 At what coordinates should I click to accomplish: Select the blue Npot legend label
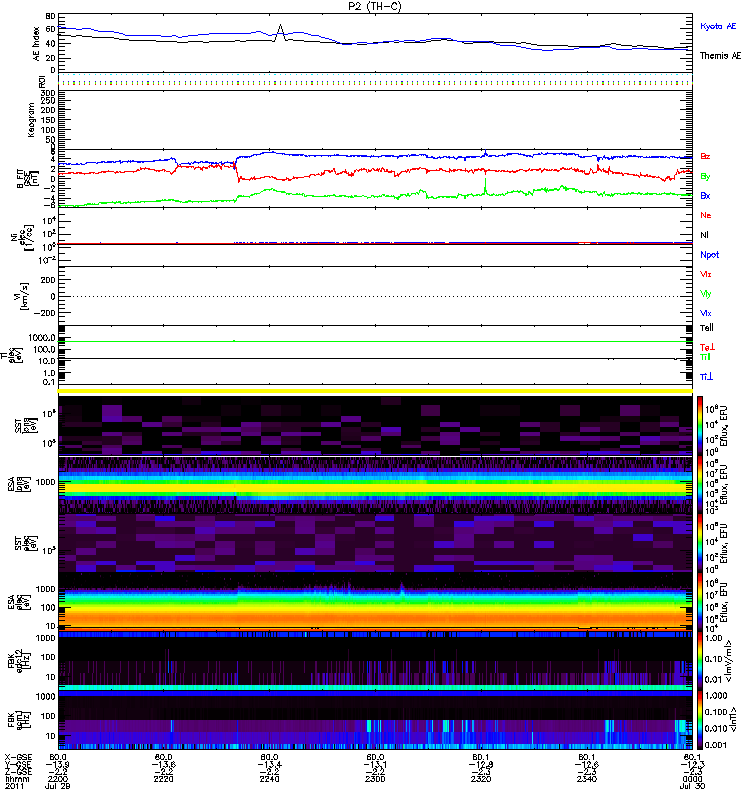709,255
